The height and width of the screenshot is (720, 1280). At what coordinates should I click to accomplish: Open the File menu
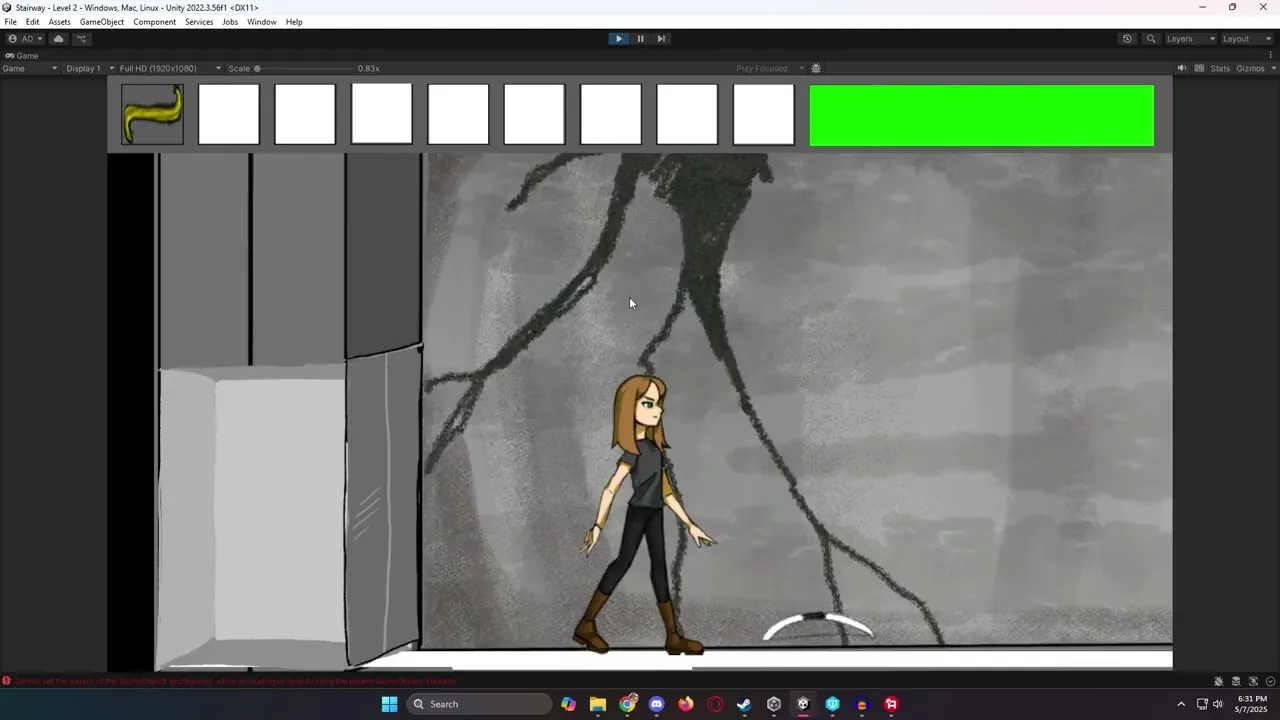[10, 22]
